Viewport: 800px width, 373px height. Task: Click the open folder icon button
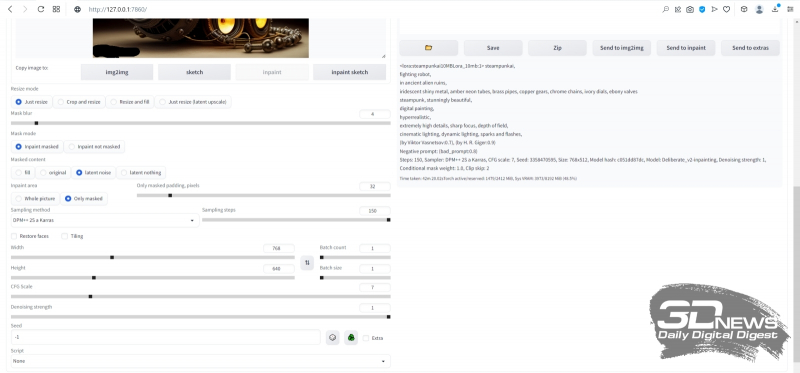(429, 47)
